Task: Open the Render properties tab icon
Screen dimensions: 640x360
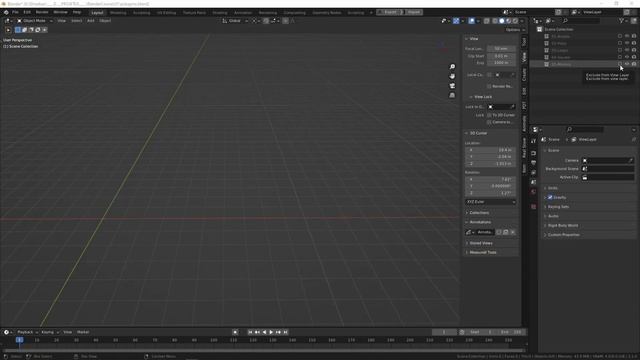Action: (533, 153)
